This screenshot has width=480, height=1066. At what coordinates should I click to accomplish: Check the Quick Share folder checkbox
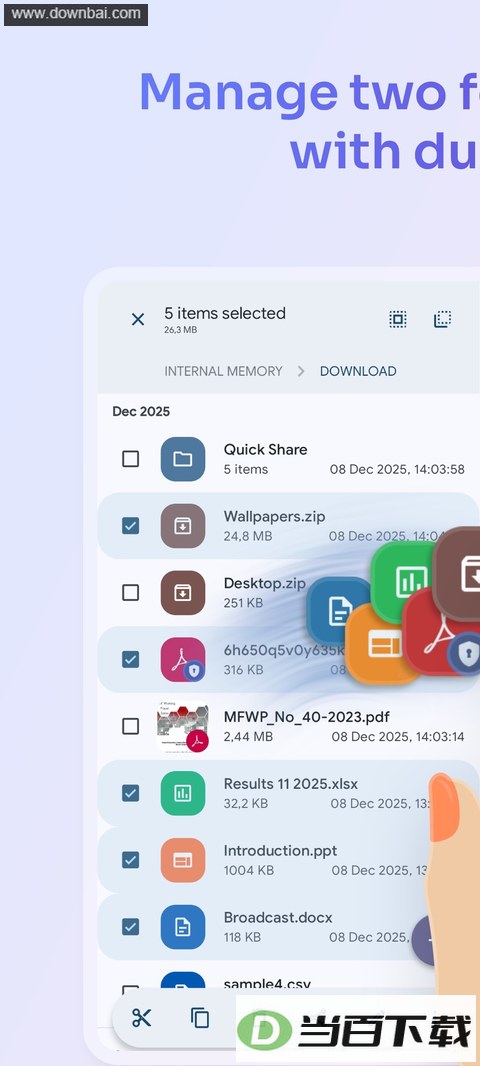pyautogui.click(x=131, y=459)
